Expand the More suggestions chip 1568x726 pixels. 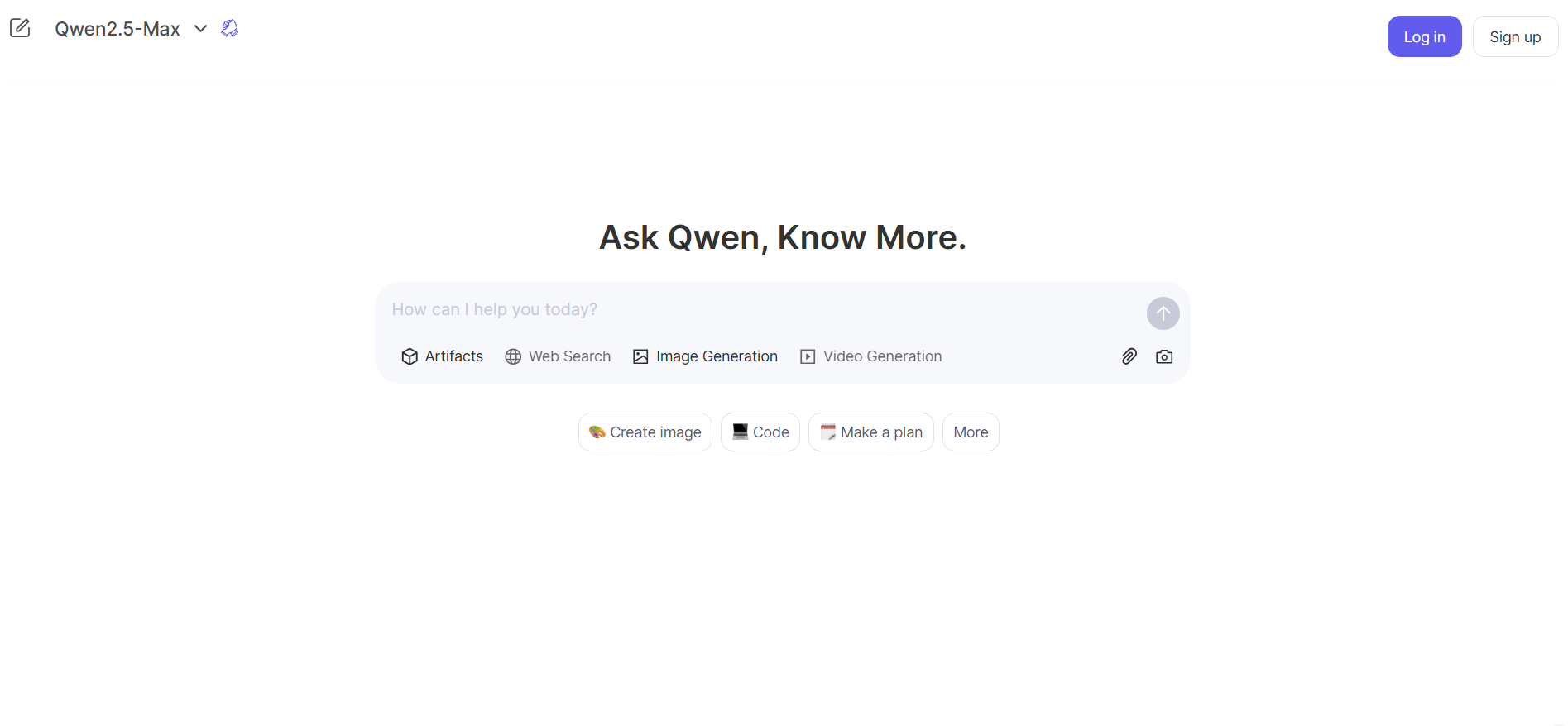pos(971,432)
